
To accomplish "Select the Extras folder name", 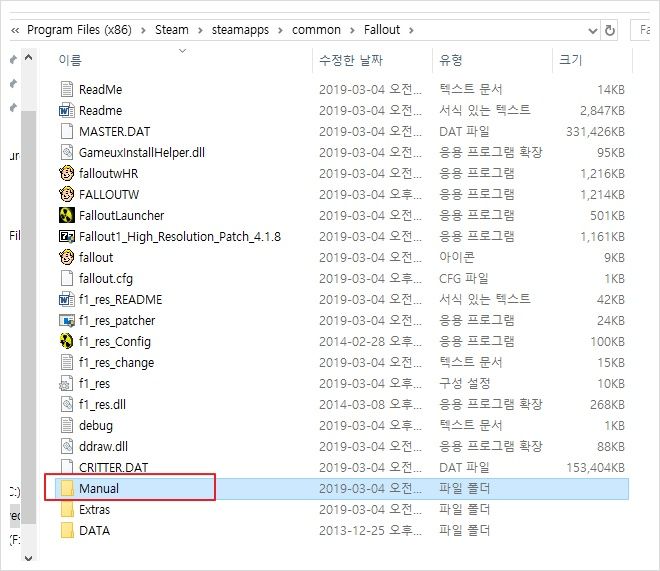I will tap(94, 510).
